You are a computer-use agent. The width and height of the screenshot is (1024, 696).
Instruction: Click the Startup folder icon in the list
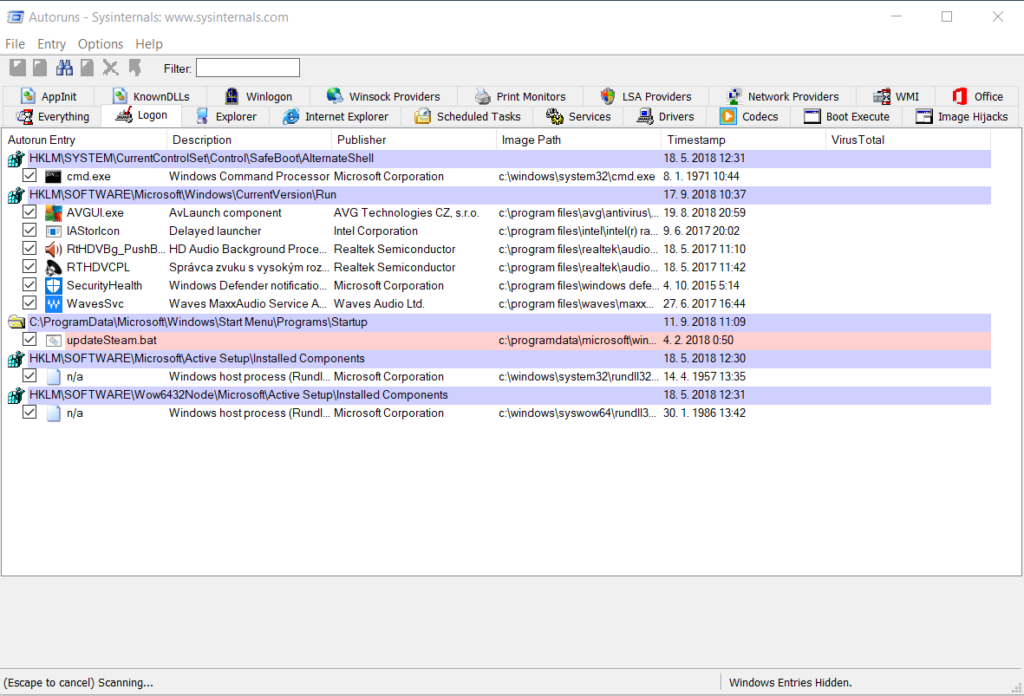16,322
